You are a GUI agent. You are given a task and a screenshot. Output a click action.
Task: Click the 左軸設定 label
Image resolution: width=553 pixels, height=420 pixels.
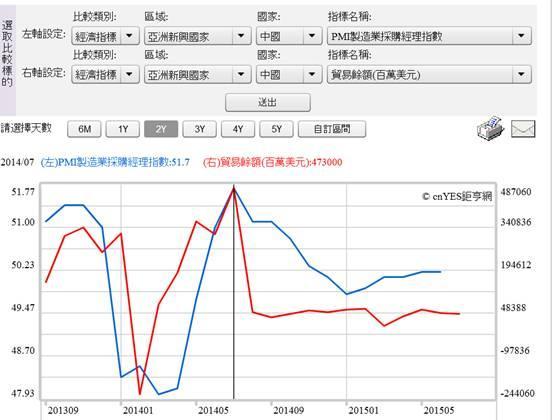(44, 34)
